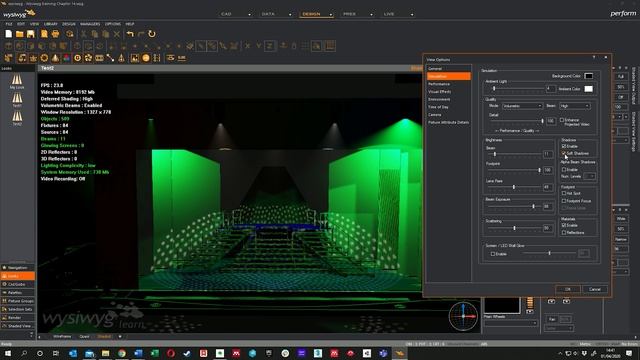Click the Open folder icon in toolbar
This screenshot has width=640, height=360.
pos(19,34)
